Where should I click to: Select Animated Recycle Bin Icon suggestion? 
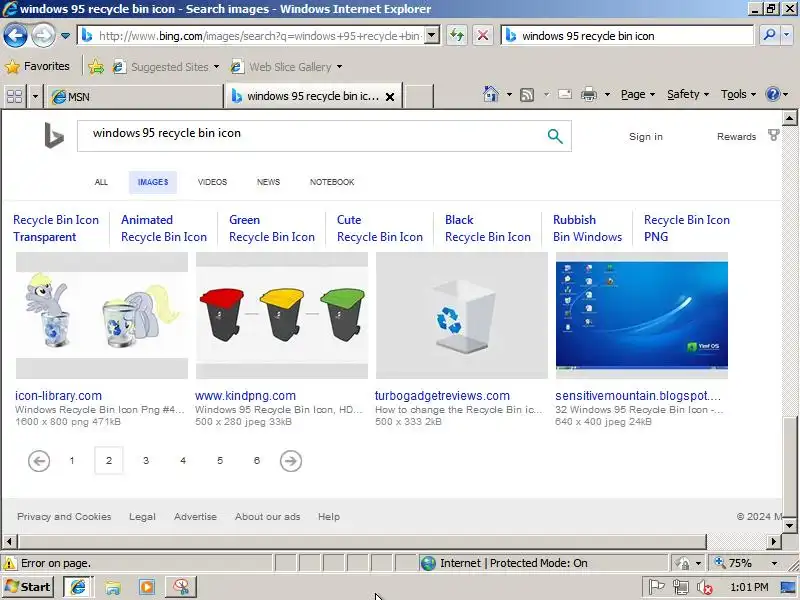point(164,228)
